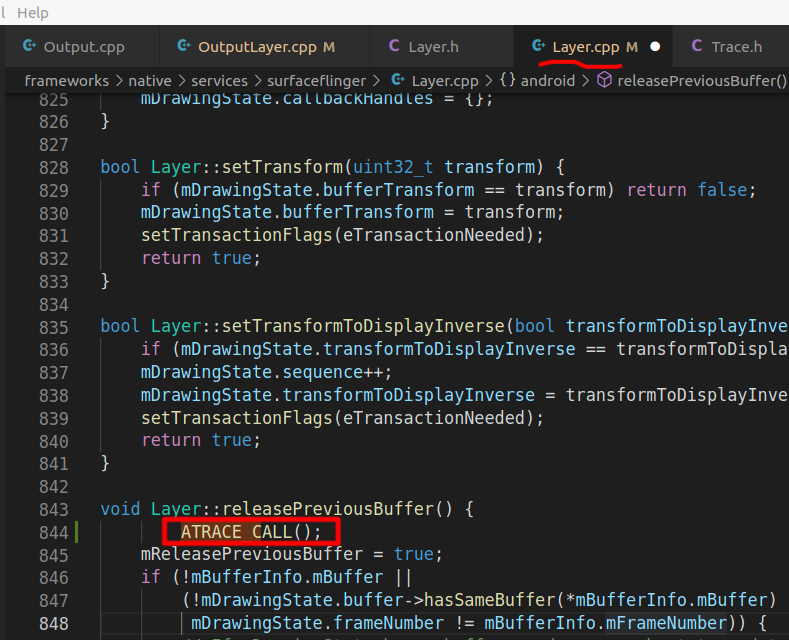Click the C header icon on the Trace.h tab
The width and height of the screenshot is (789, 640).
697,46
